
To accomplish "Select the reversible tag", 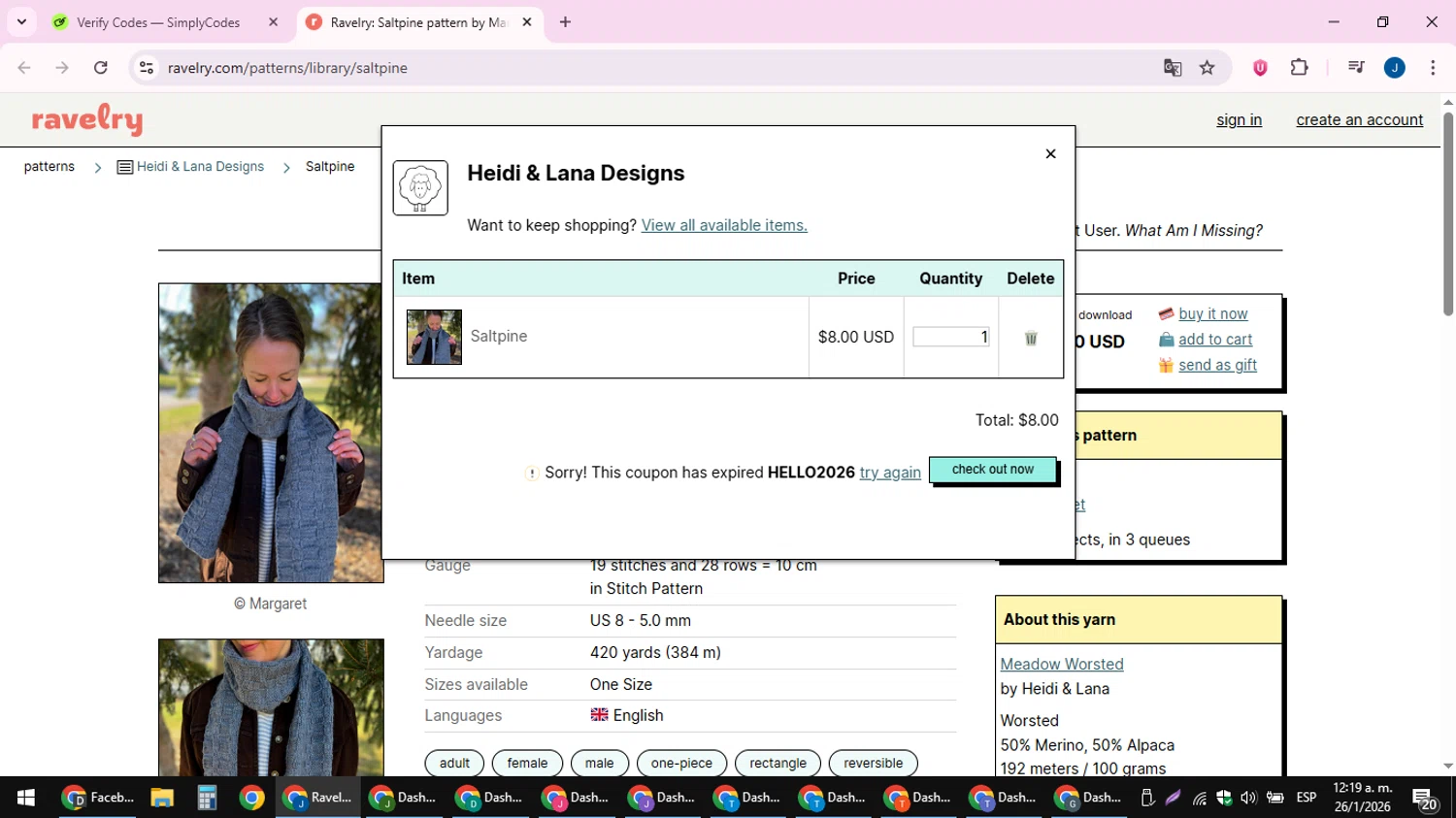I will pyautogui.click(x=873, y=764).
